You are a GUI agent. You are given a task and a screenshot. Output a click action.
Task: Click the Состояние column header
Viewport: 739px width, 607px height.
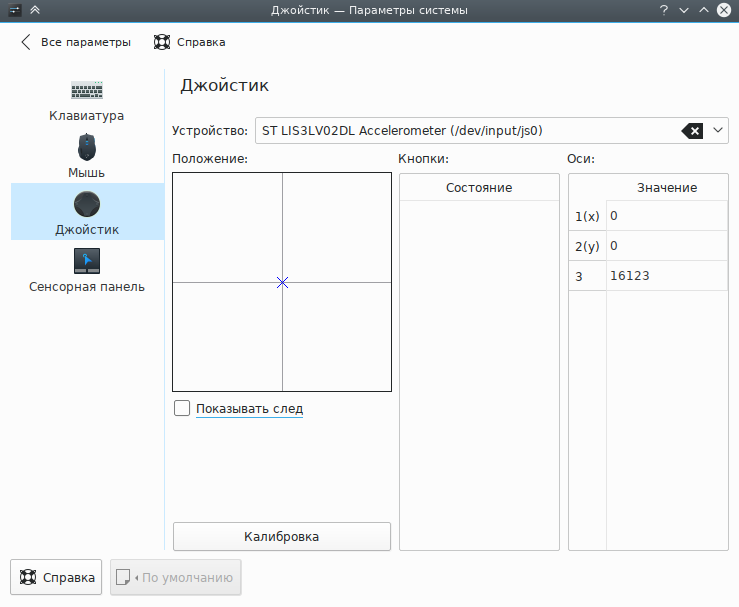pyautogui.click(x=479, y=188)
